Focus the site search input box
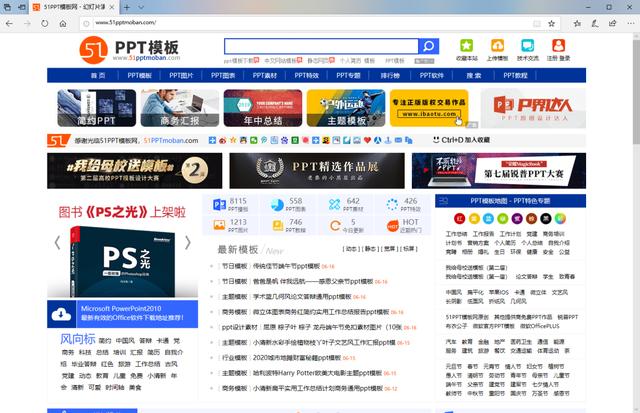Viewport: 640px width, 413px height. [x=321, y=46]
